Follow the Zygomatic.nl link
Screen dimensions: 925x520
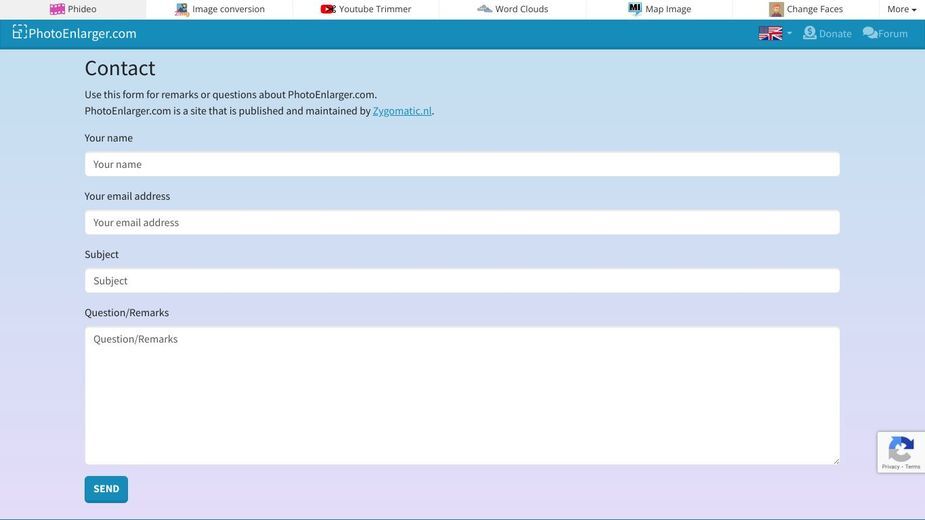(402, 111)
